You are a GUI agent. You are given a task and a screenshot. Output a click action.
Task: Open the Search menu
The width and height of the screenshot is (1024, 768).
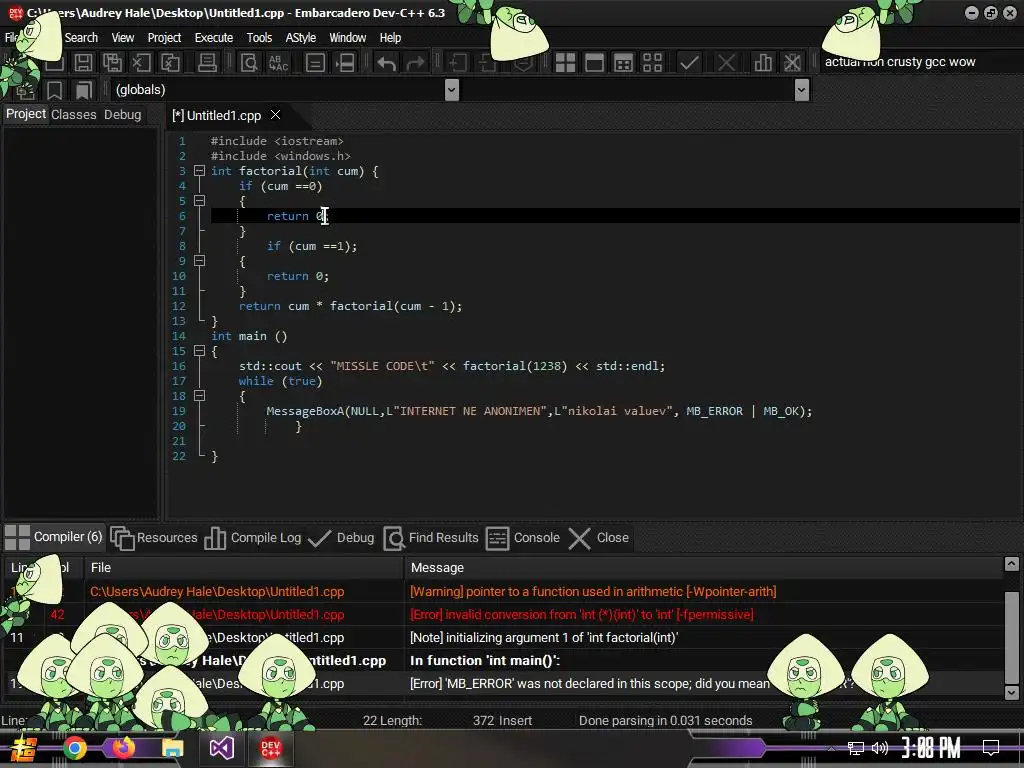click(81, 38)
